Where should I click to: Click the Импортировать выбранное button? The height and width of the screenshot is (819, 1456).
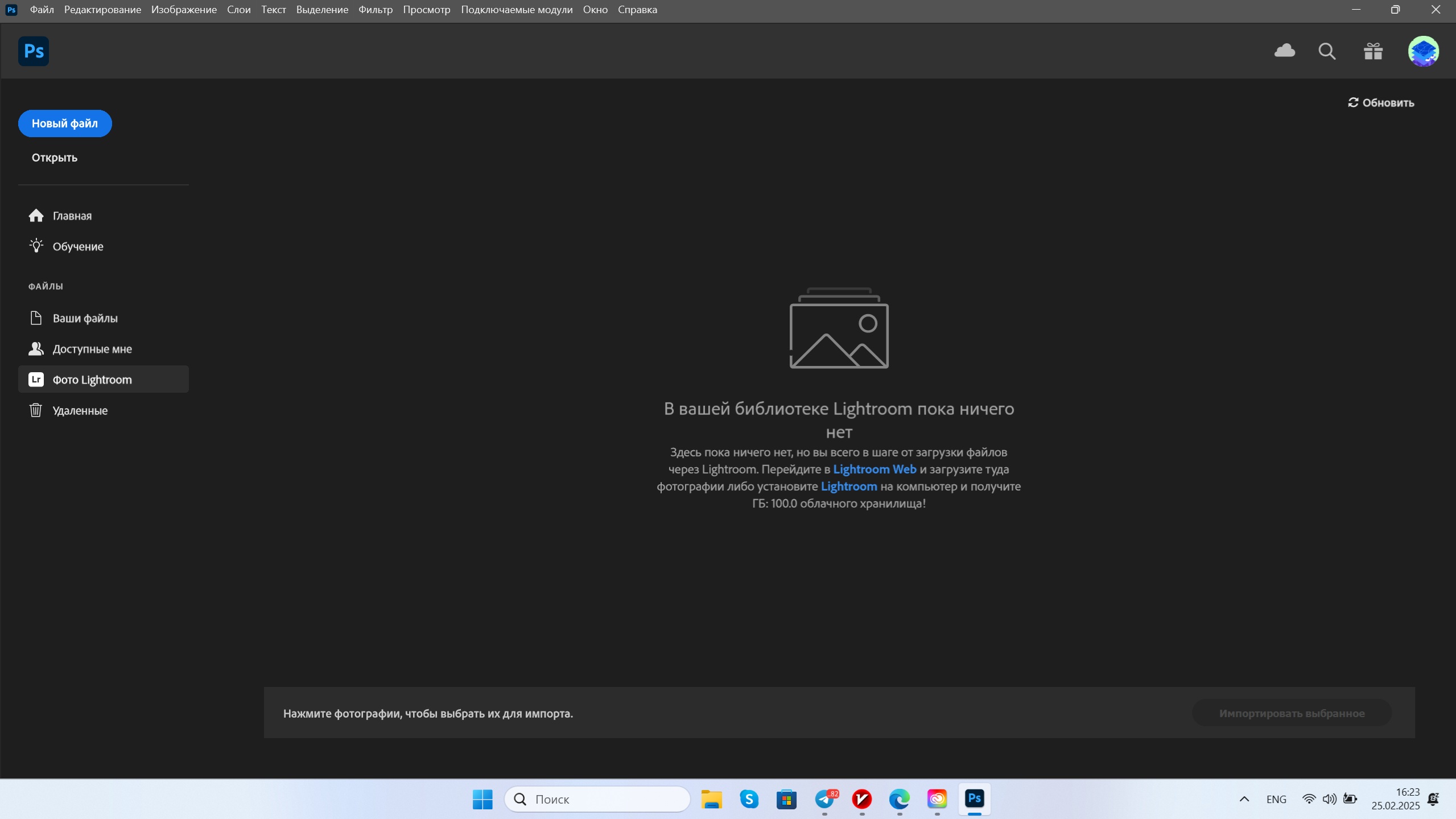(1292, 713)
